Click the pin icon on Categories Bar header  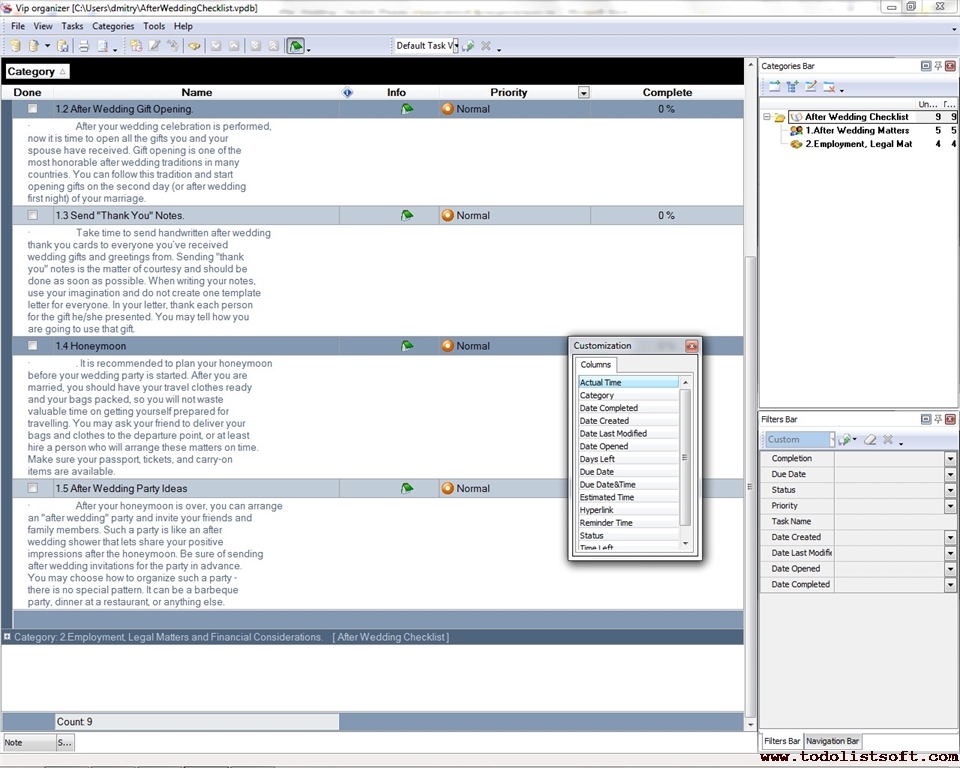point(938,66)
